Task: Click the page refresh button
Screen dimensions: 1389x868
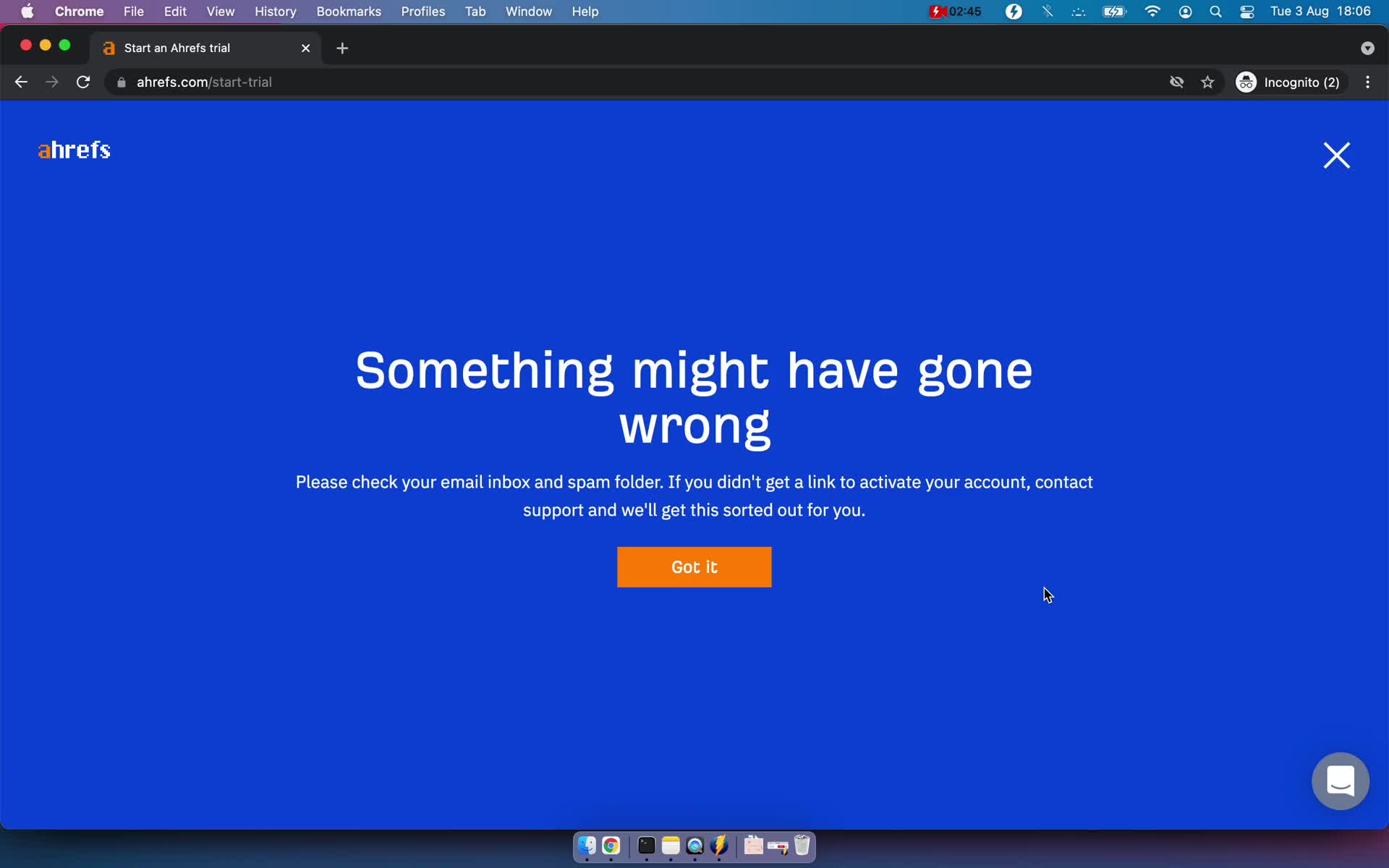Action: click(x=84, y=82)
